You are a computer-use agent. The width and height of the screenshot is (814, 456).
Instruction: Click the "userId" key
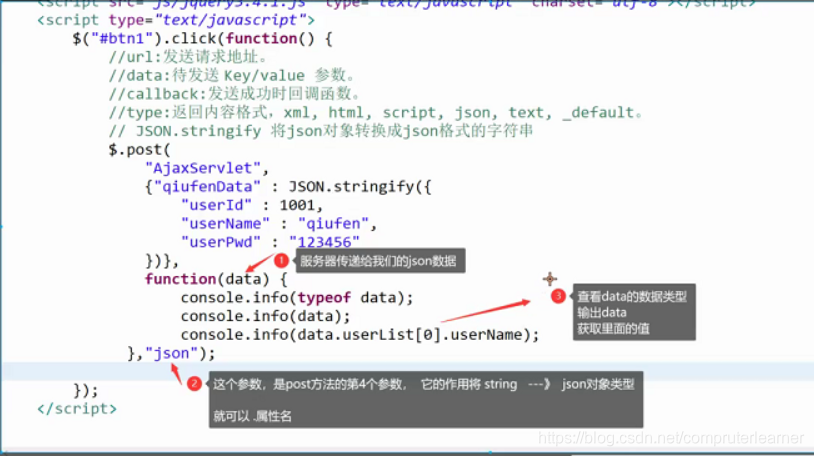216,205
